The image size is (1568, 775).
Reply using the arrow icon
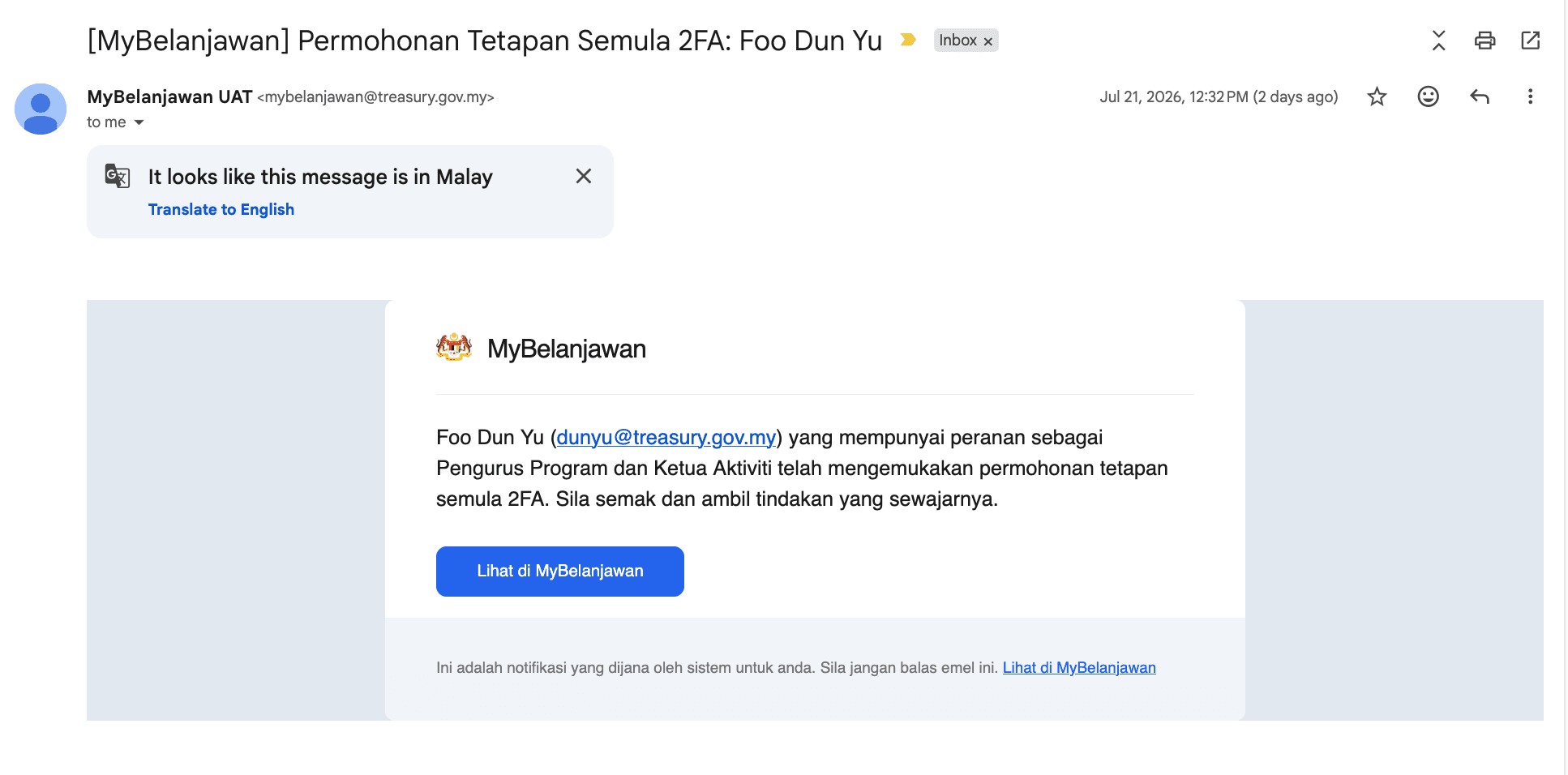pyautogui.click(x=1480, y=96)
